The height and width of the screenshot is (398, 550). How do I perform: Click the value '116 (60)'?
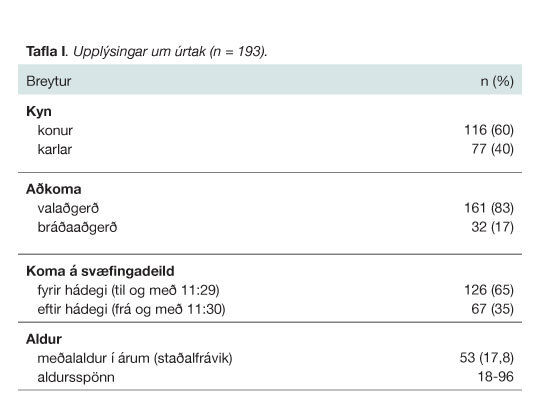point(489,130)
